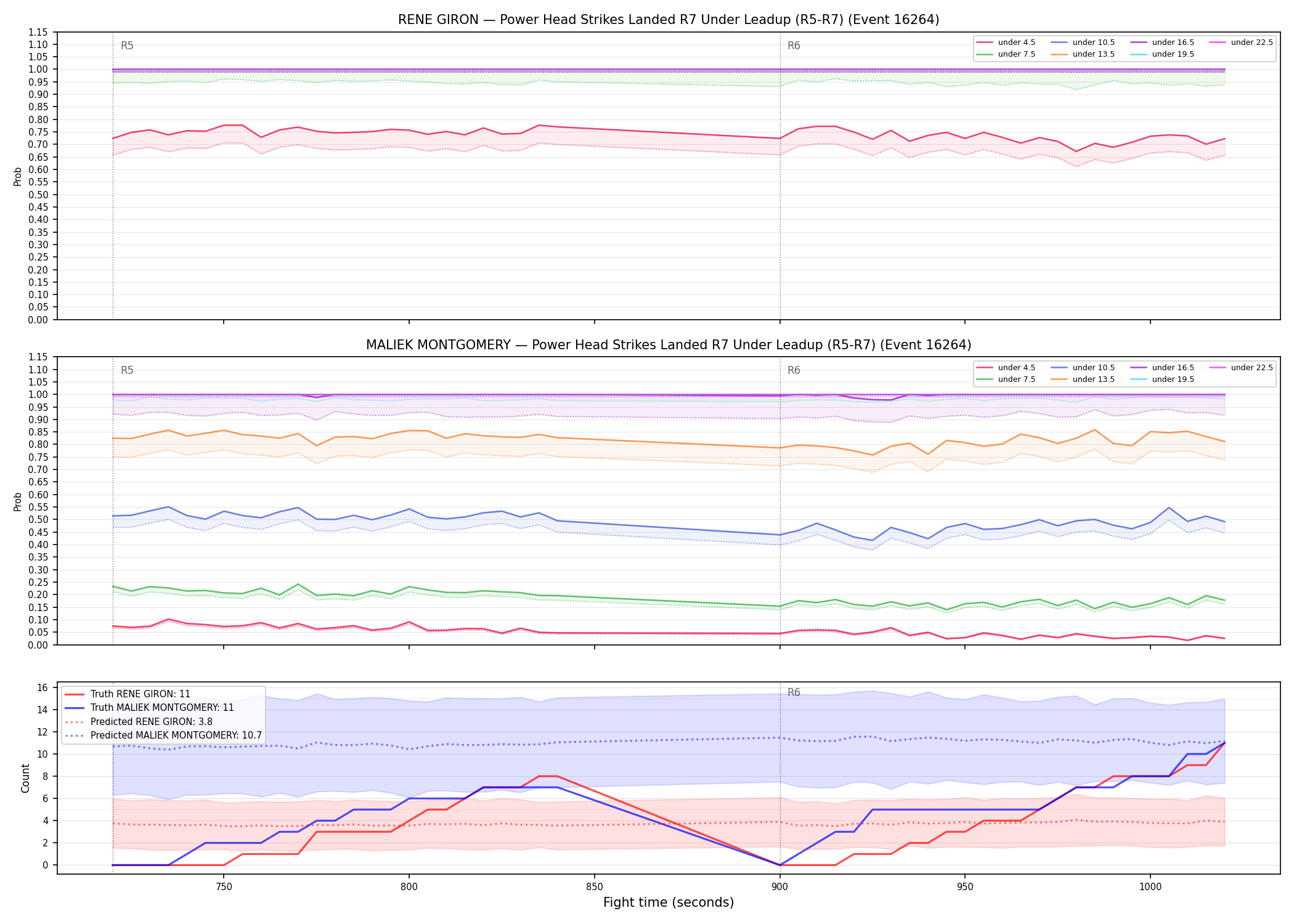Click the R6 marker in RENE GIRON chart

pyautogui.click(x=794, y=46)
